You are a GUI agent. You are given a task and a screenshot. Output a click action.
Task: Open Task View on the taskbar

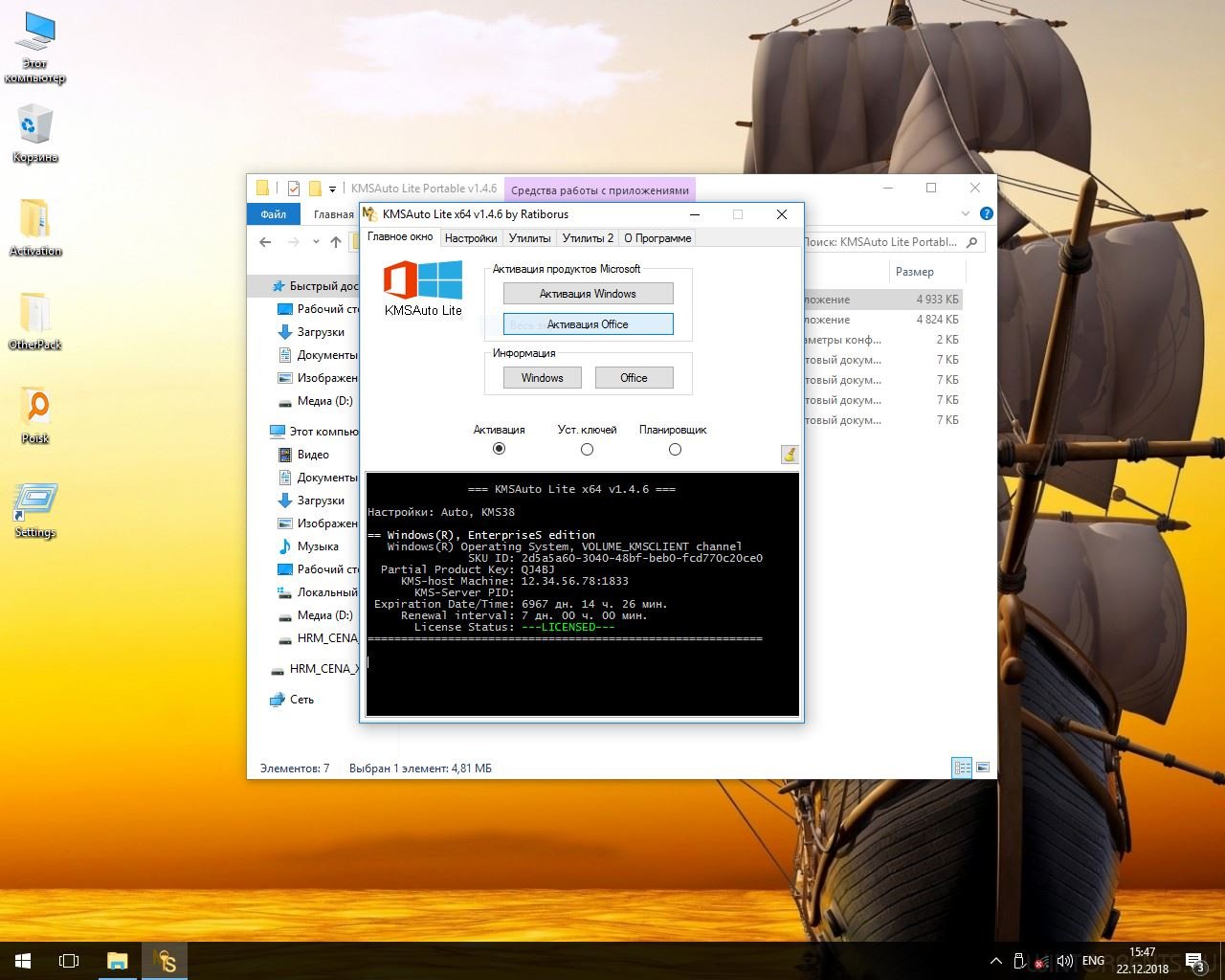69,961
